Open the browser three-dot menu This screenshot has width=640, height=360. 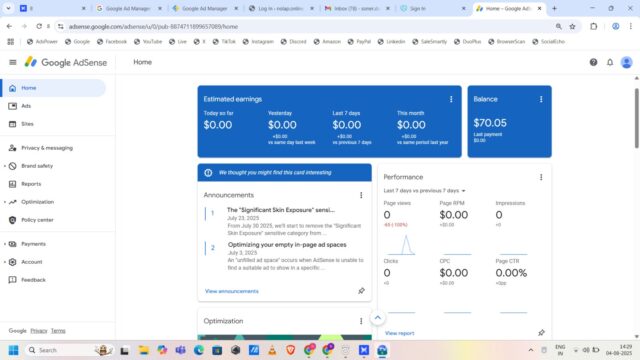tap(630, 26)
